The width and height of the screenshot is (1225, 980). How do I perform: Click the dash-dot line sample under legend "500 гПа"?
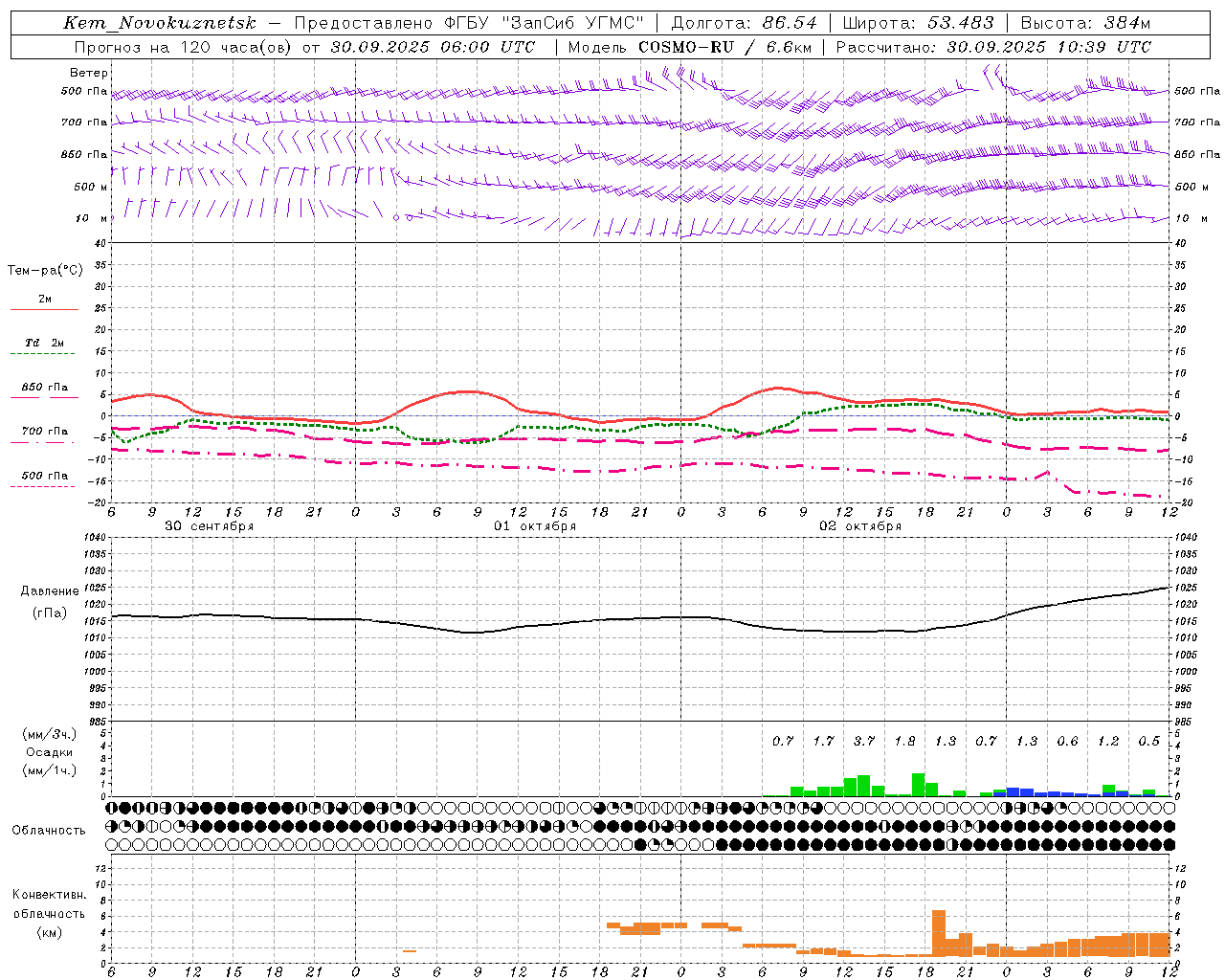[x=43, y=486]
